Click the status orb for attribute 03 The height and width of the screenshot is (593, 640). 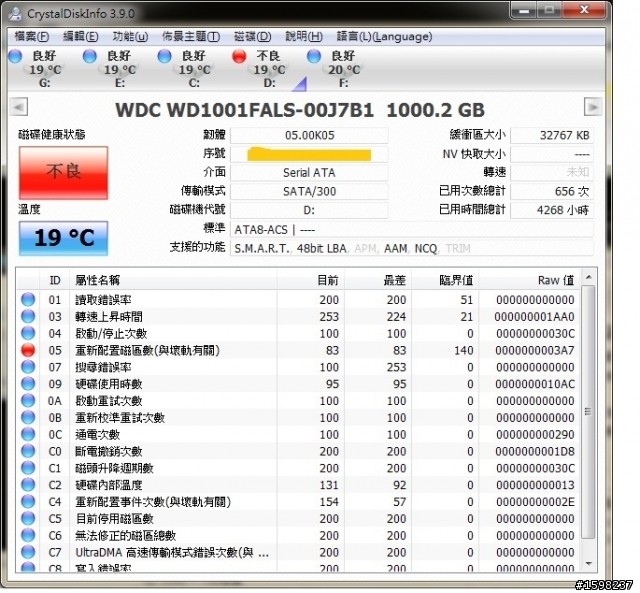[28, 316]
